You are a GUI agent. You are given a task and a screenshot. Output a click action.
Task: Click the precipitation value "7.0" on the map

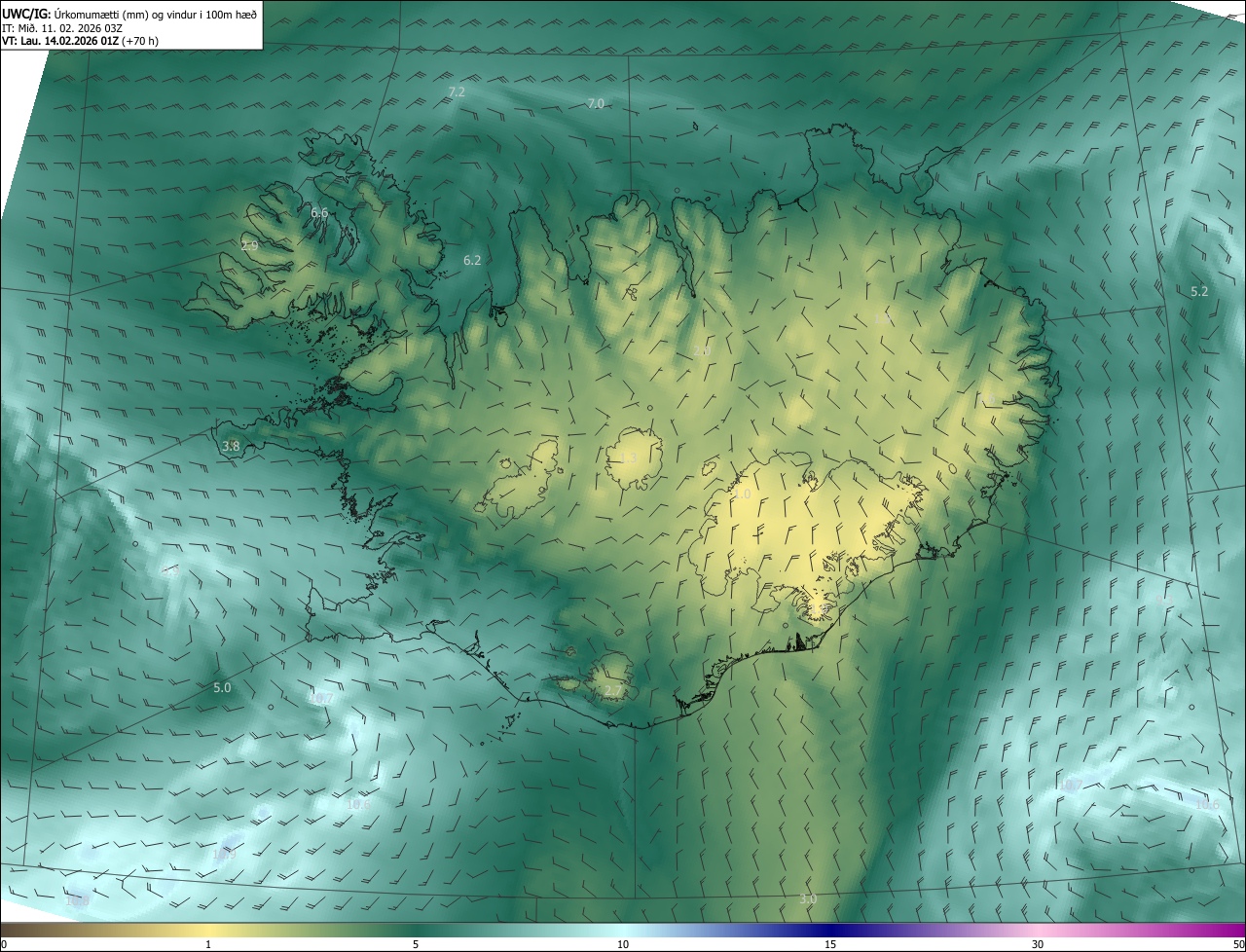click(x=596, y=103)
